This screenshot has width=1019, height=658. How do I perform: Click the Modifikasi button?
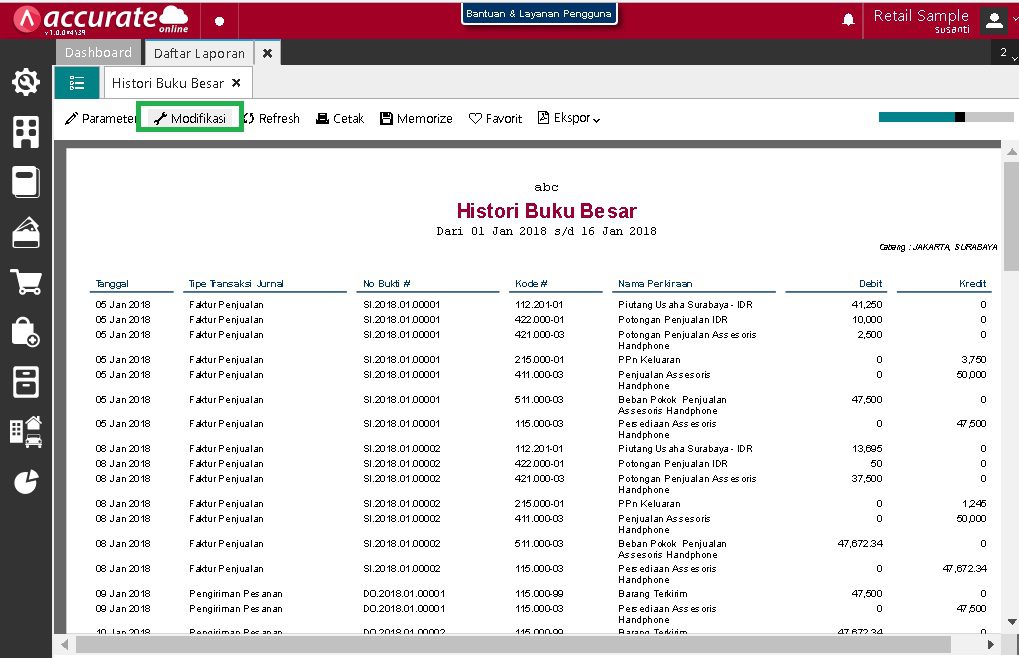click(x=190, y=118)
